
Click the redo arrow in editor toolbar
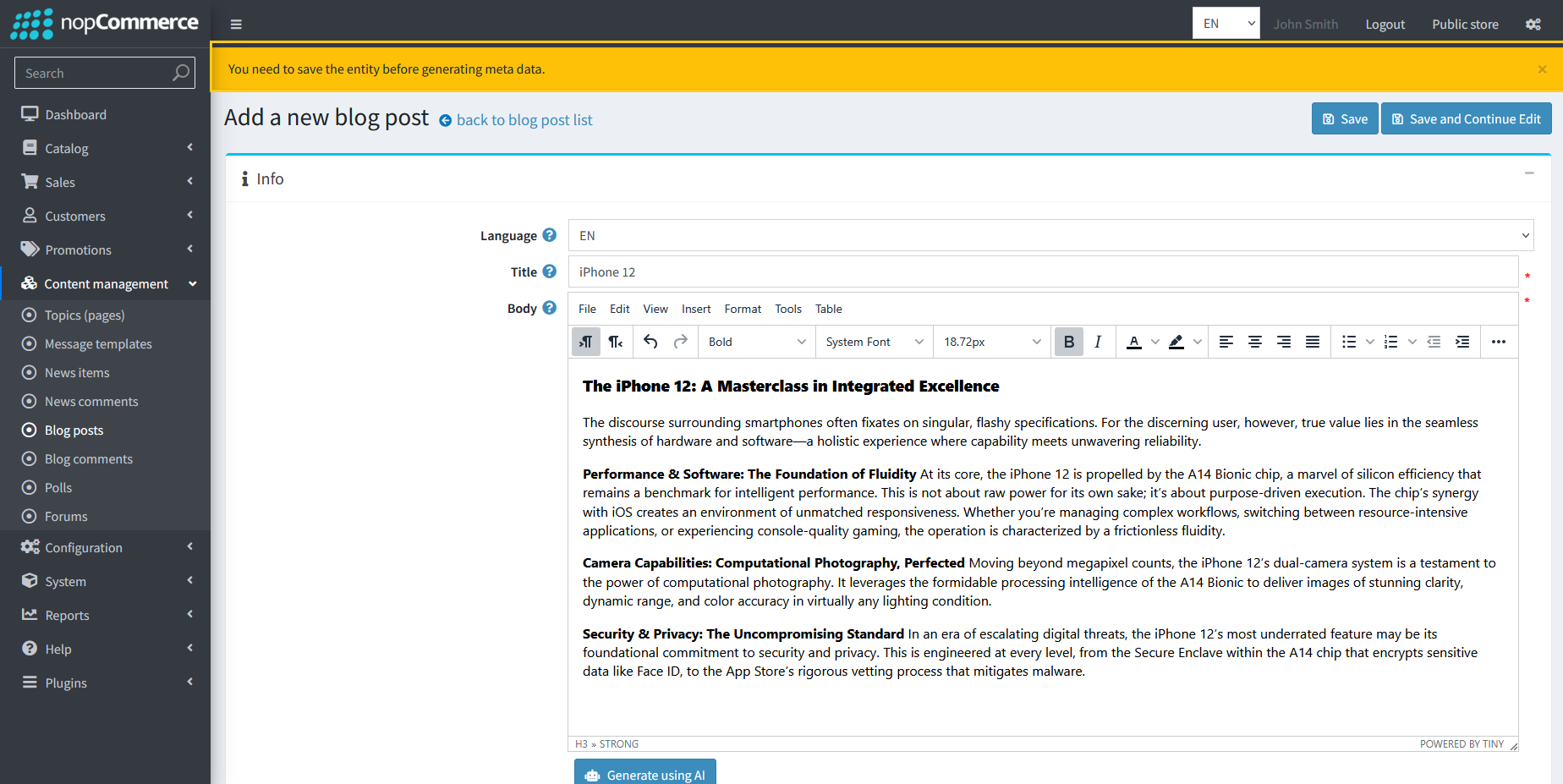pyautogui.click(x=680, y=342)
